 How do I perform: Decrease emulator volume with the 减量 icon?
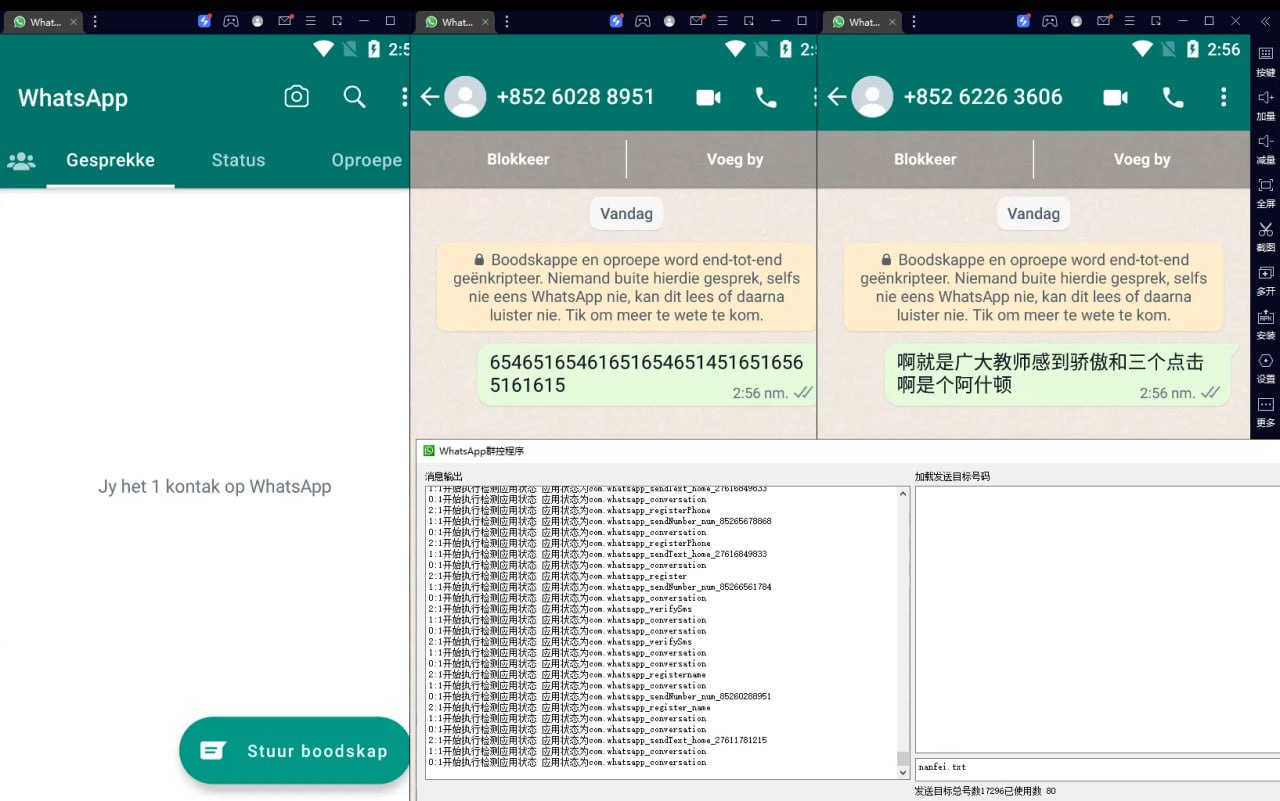click(1265, 147)
